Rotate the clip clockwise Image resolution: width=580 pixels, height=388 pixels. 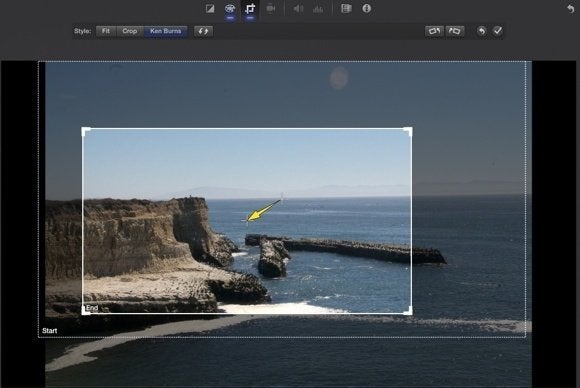pos(455,31)
